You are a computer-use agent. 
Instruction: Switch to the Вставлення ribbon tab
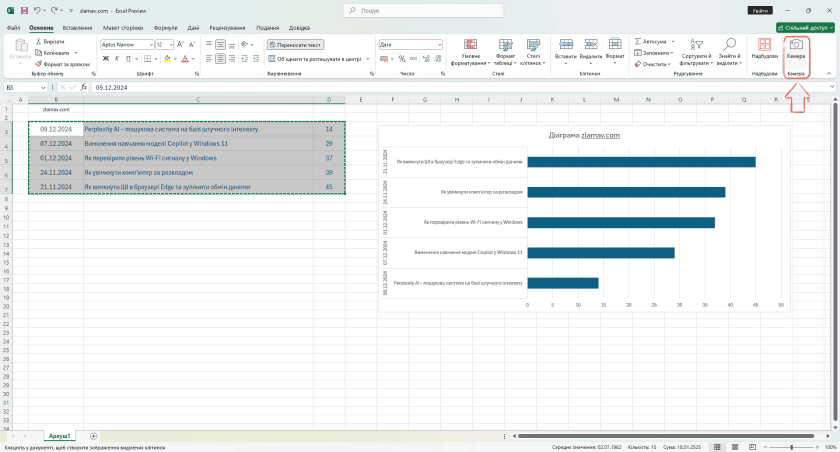tap(77, 27)
